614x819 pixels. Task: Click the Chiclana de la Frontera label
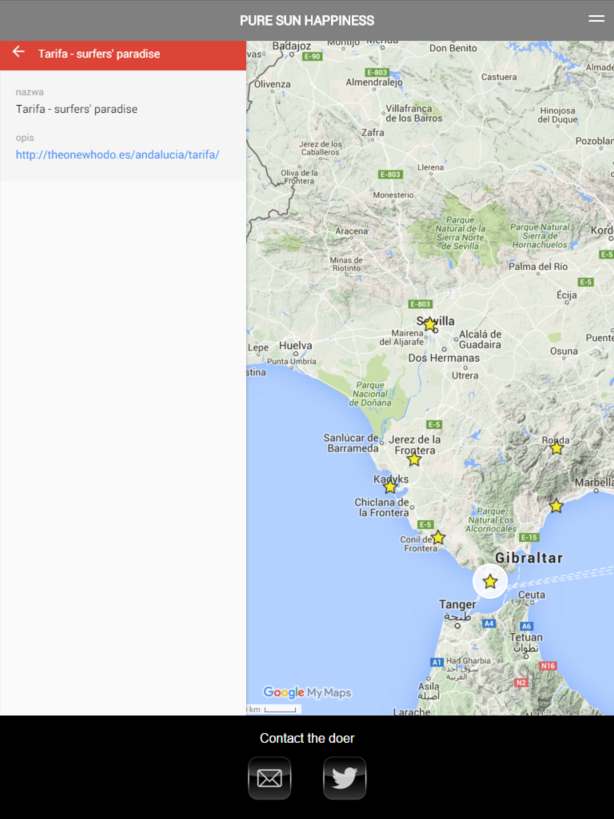(x=382, y=507)
